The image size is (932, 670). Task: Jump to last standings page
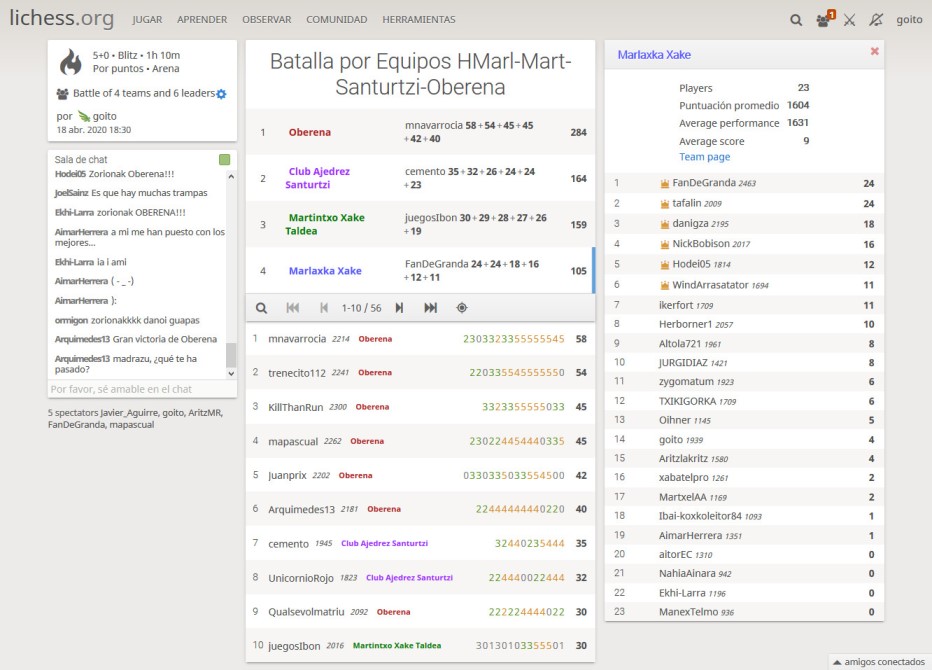point(430,308)
